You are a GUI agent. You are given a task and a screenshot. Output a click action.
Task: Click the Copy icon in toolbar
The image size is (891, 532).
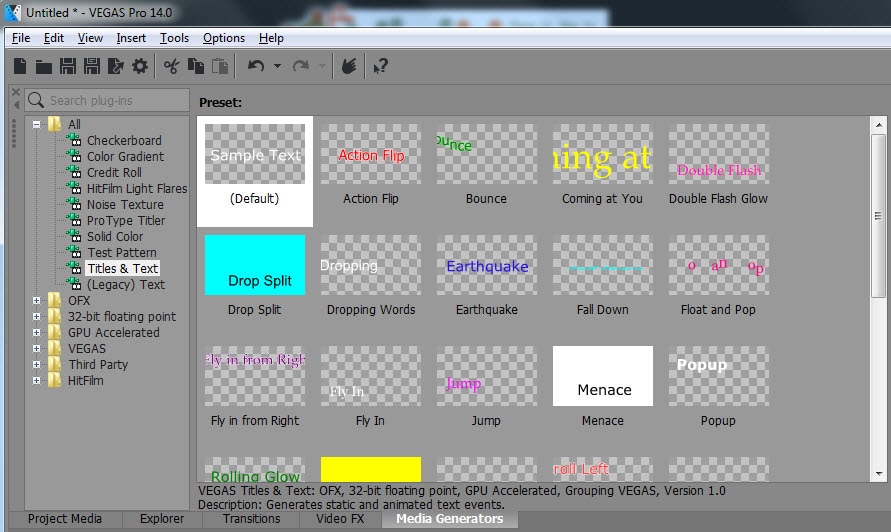click(x=196, y=66)
